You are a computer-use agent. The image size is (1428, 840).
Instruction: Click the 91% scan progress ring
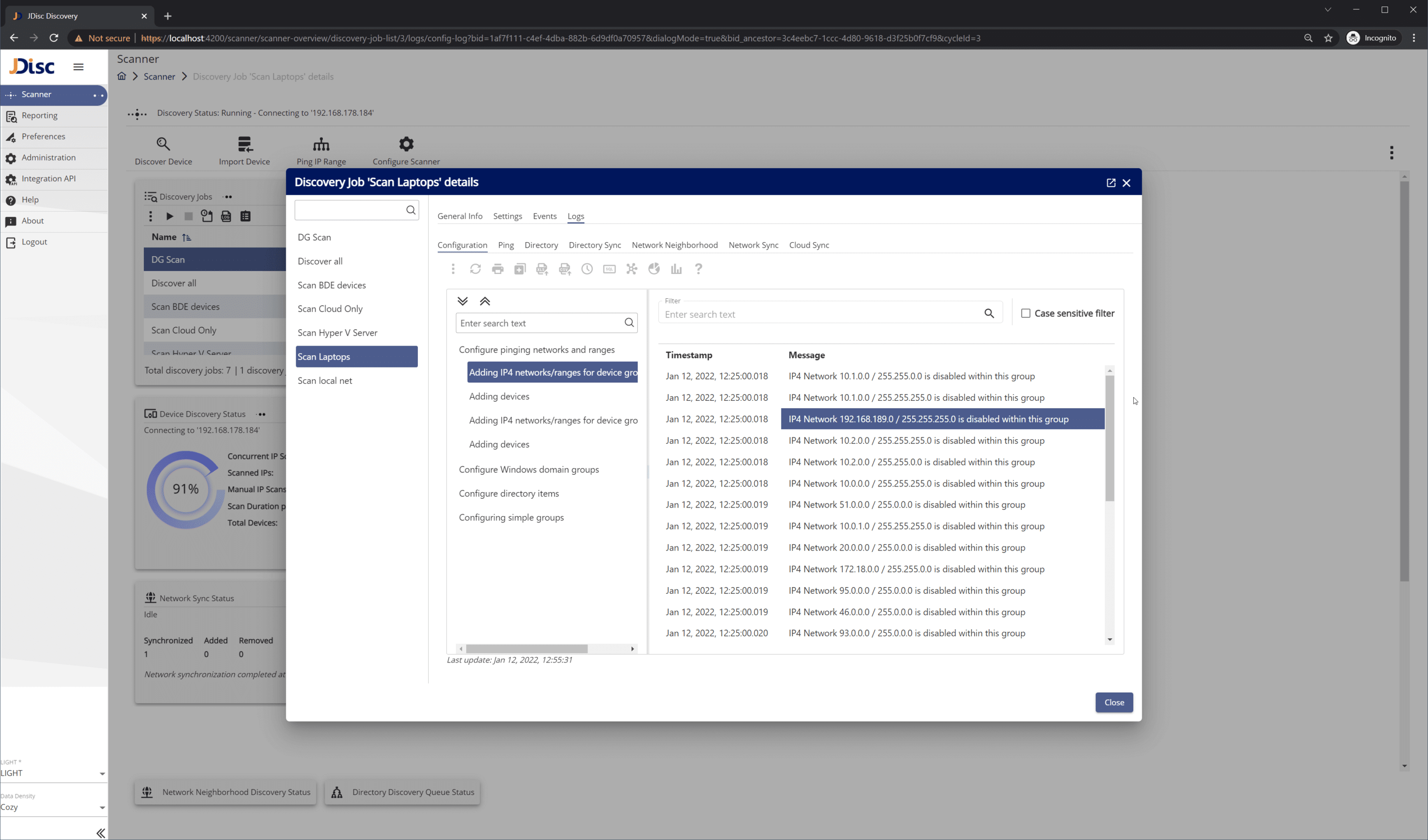(x=186, y=489)
